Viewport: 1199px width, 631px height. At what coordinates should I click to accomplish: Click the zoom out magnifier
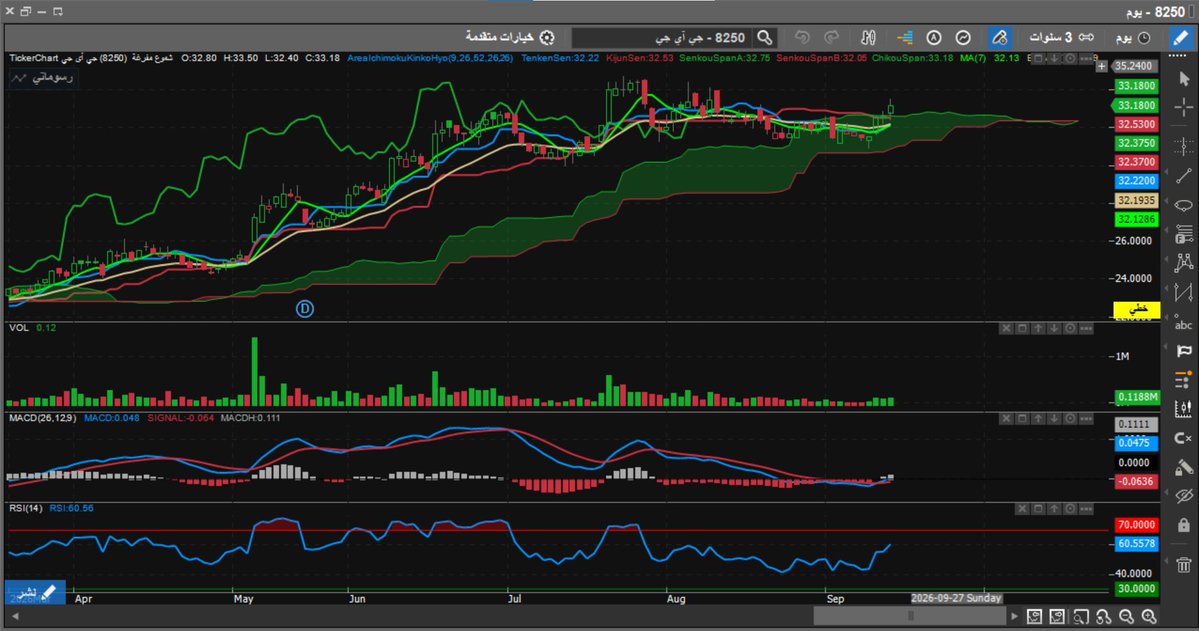pos(1126,616)
